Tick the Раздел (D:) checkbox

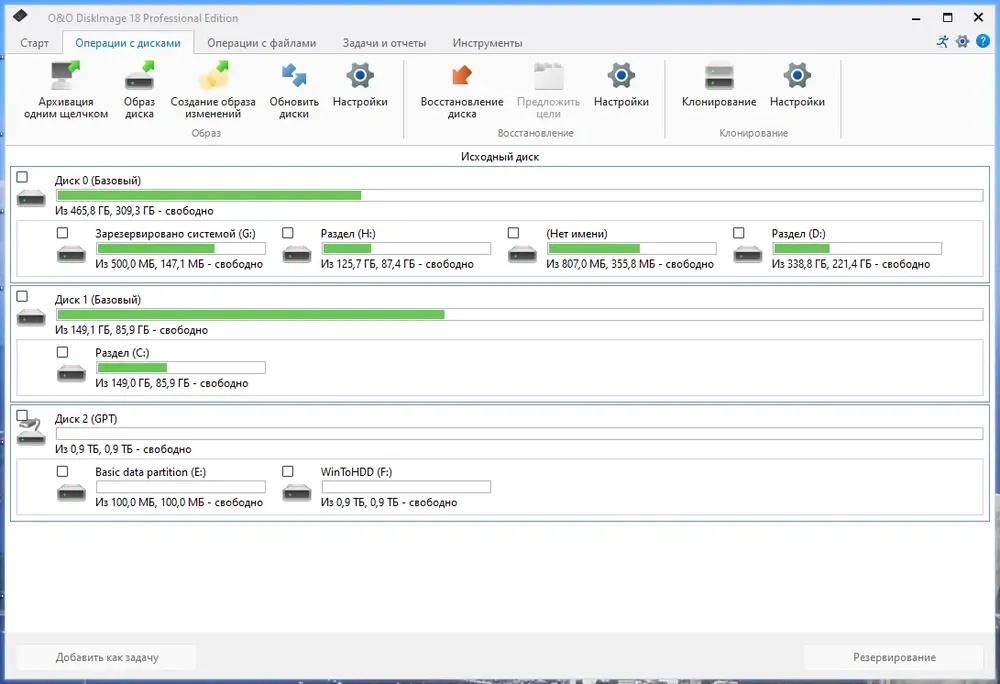[x=739, y=233]
